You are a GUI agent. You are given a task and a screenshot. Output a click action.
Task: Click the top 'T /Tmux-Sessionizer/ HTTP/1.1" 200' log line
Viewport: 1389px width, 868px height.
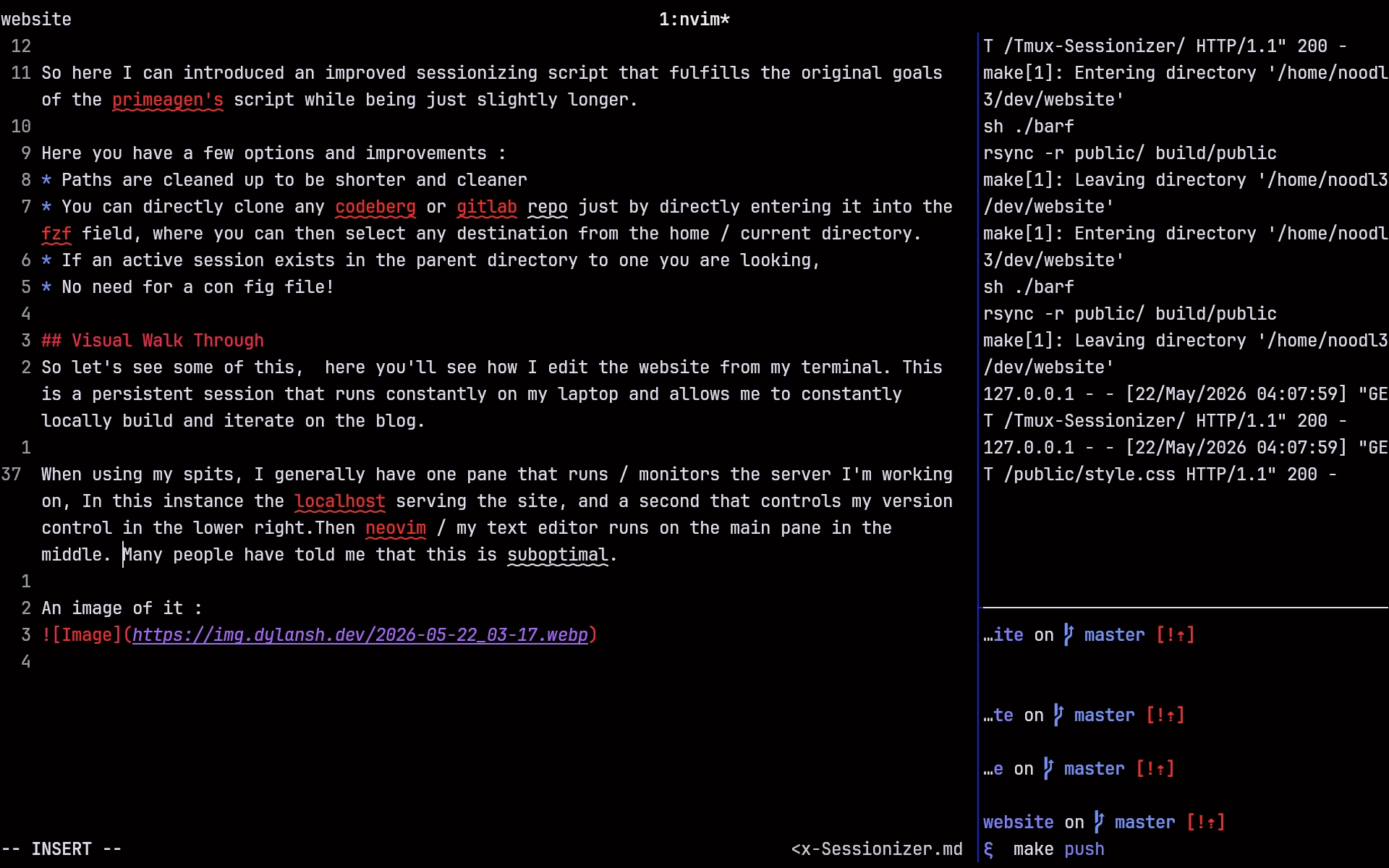click(1165, 46)
